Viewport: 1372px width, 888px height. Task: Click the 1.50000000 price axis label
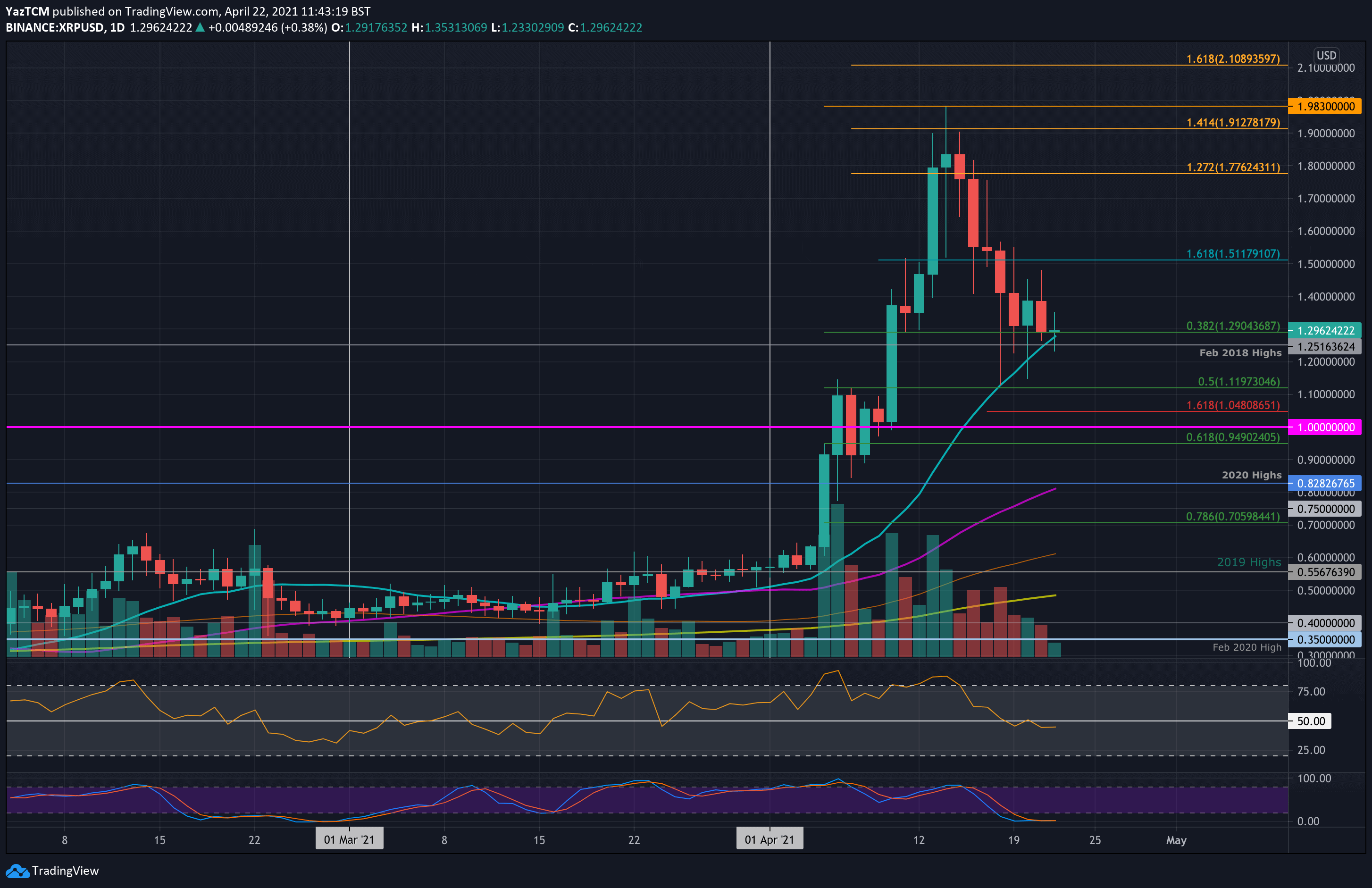coord(1326,264)
